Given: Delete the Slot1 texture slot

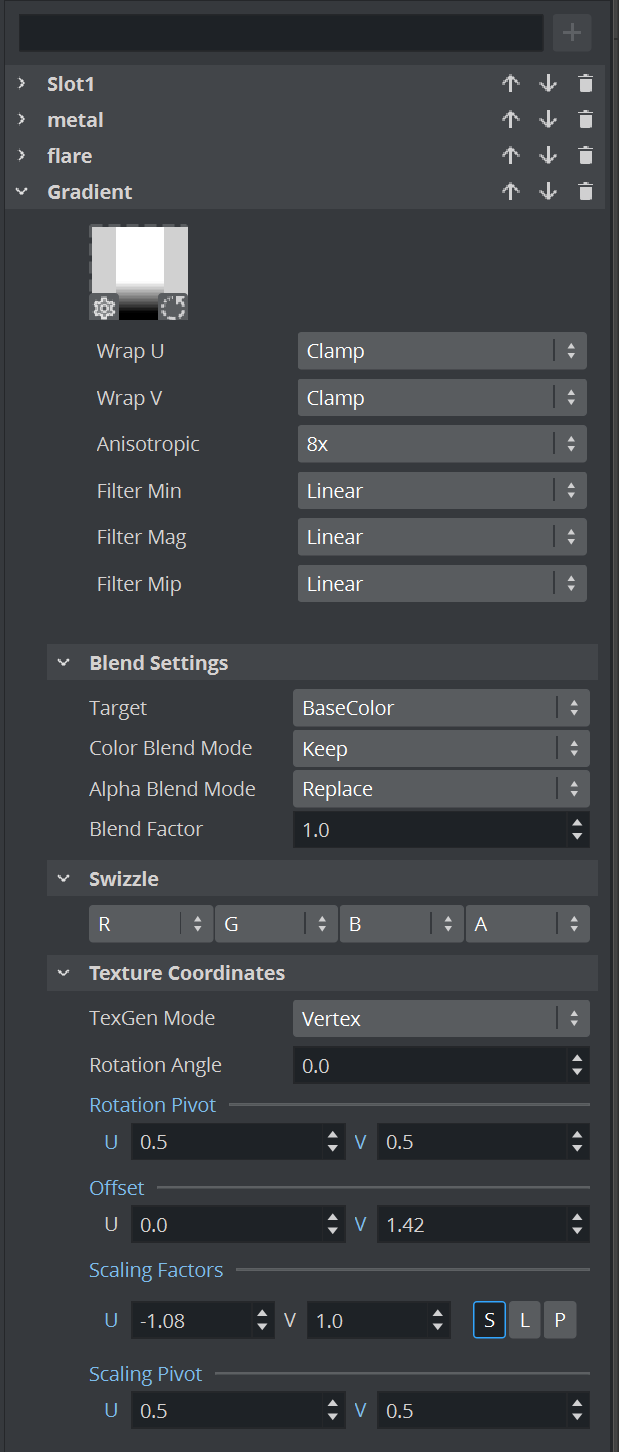Looking at the screenshot, I should [x=586, y=84].
